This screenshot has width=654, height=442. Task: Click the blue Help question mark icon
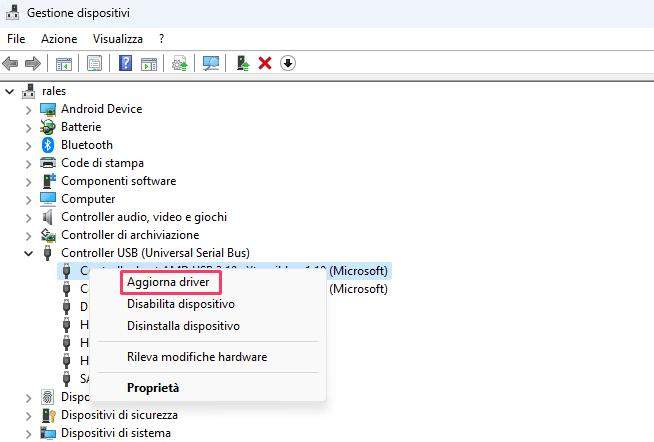point(126,63)
